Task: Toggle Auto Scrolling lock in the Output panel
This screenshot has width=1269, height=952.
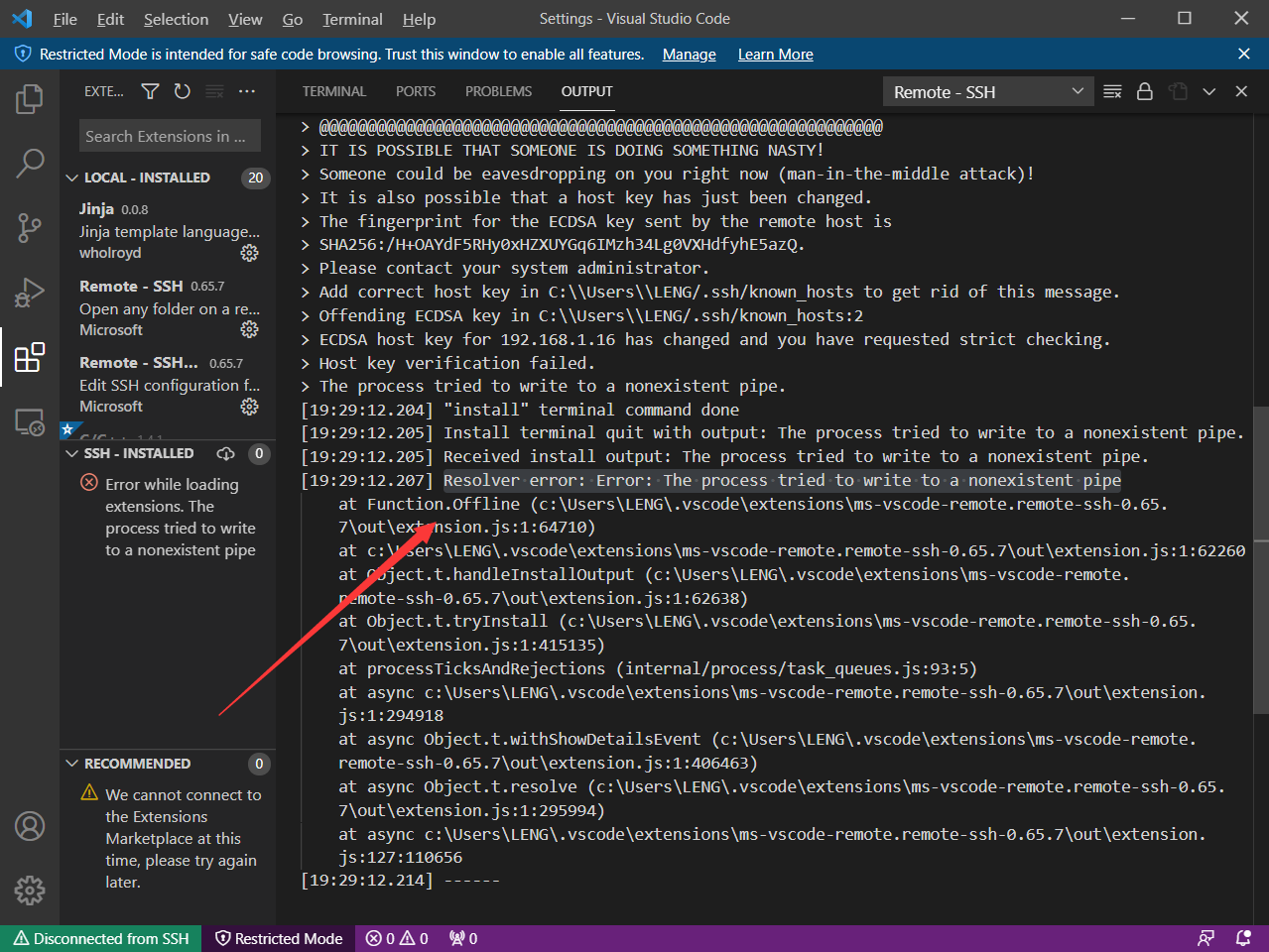Action: click(1146, 90)
